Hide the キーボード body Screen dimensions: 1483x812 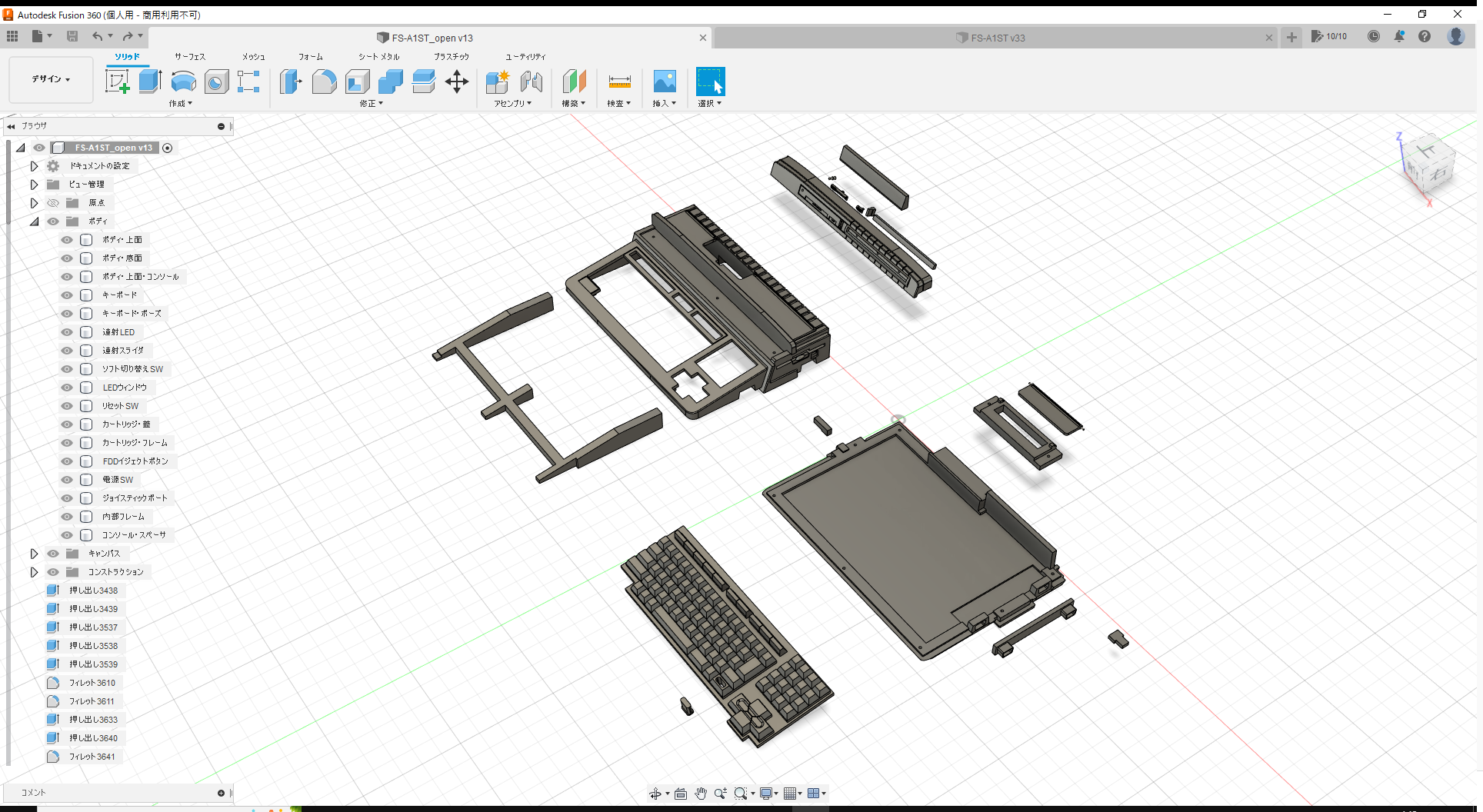pyautogui.click(x=66, y=295)
